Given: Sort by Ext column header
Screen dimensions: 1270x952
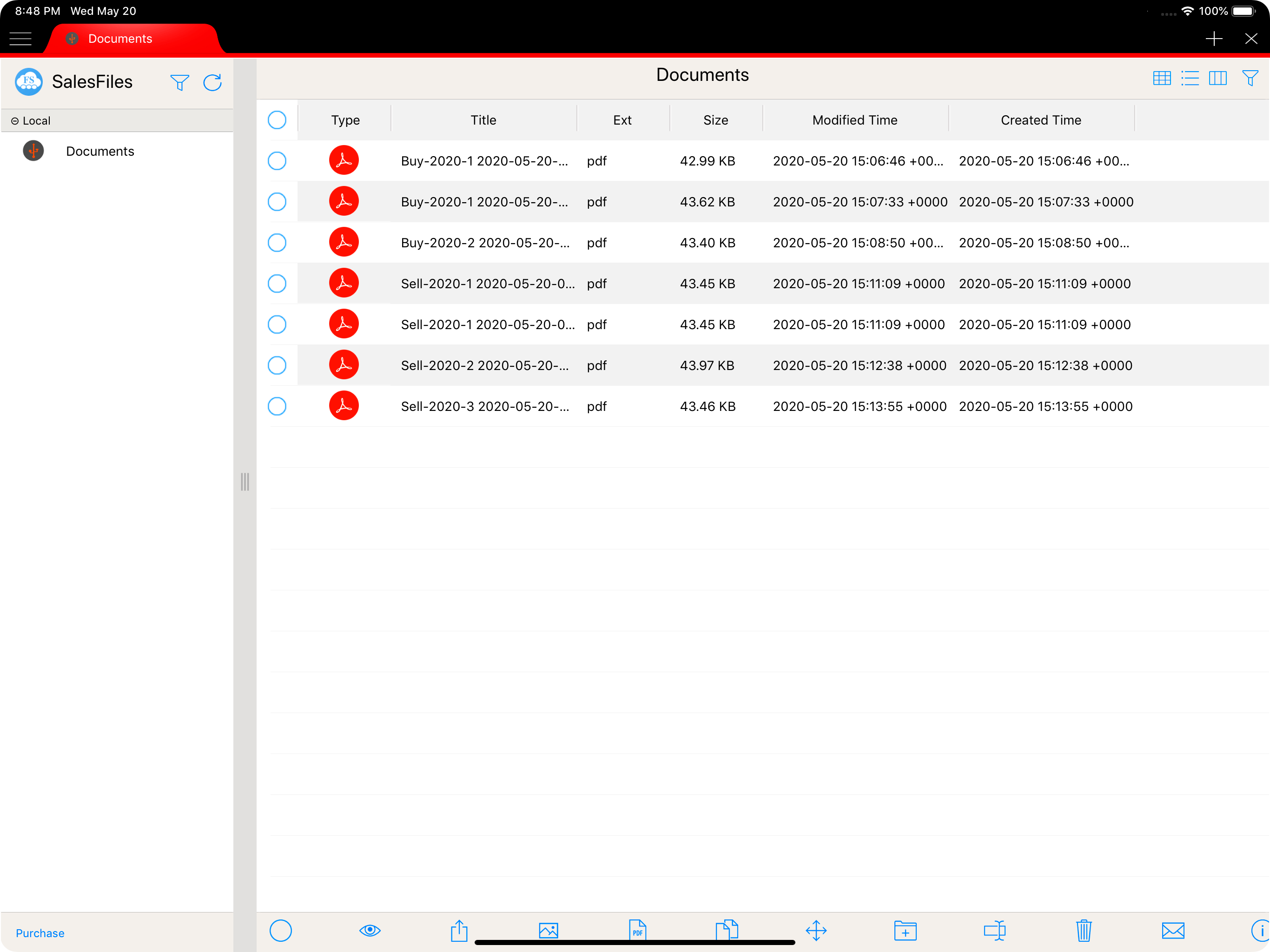Looking at the screenshot, I should (622, 120).
